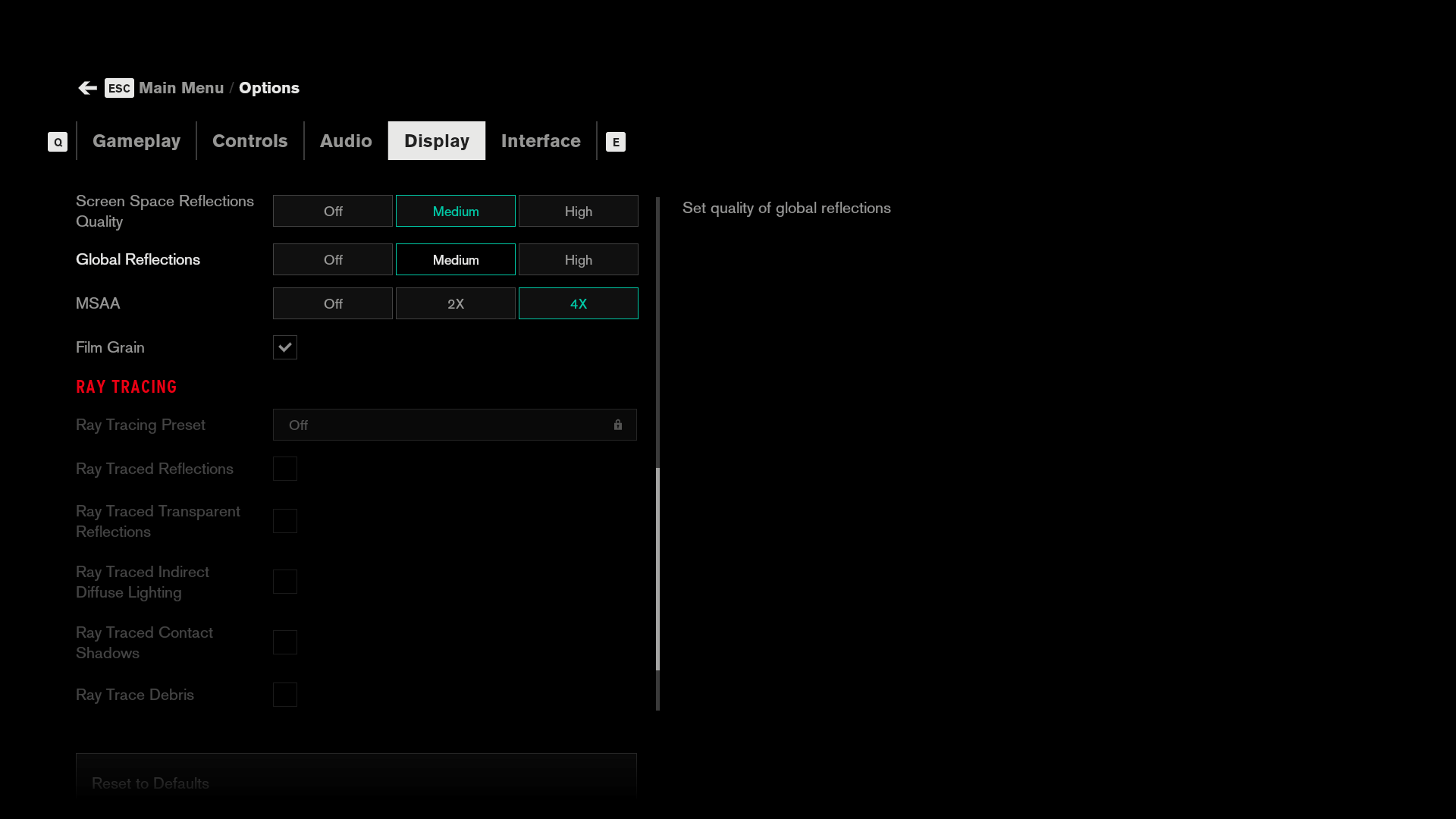Check Ray Traced Indirect Diffuse Lighting box
Screen dimensions: 1456x819
pyautogui.click(x=285, y=582)
